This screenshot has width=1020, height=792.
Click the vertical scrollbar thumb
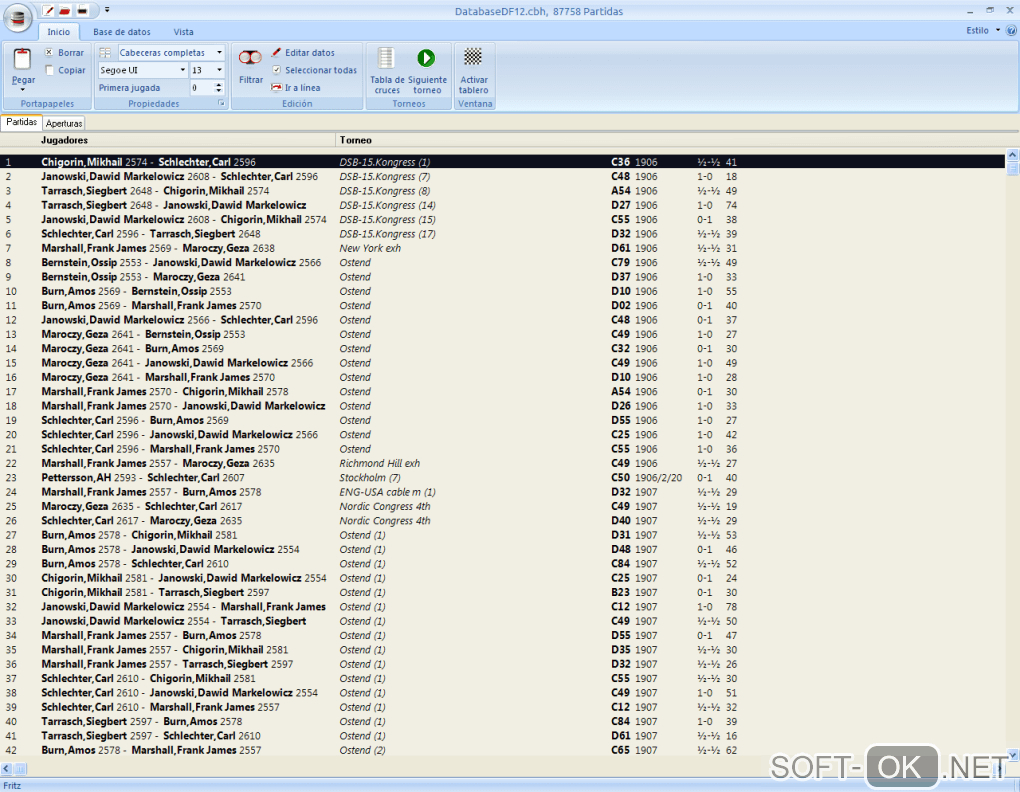click(x=1012, y=168)
